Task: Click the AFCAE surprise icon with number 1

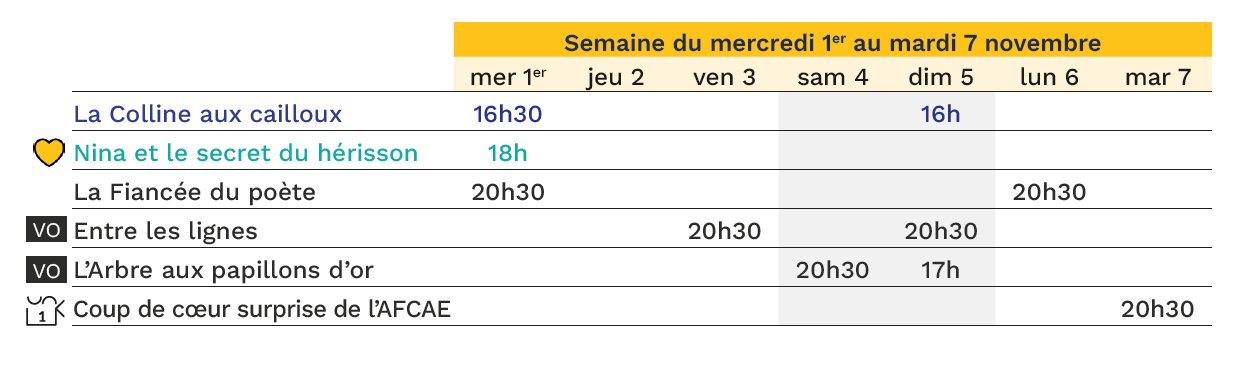Action: coord(44,309)
